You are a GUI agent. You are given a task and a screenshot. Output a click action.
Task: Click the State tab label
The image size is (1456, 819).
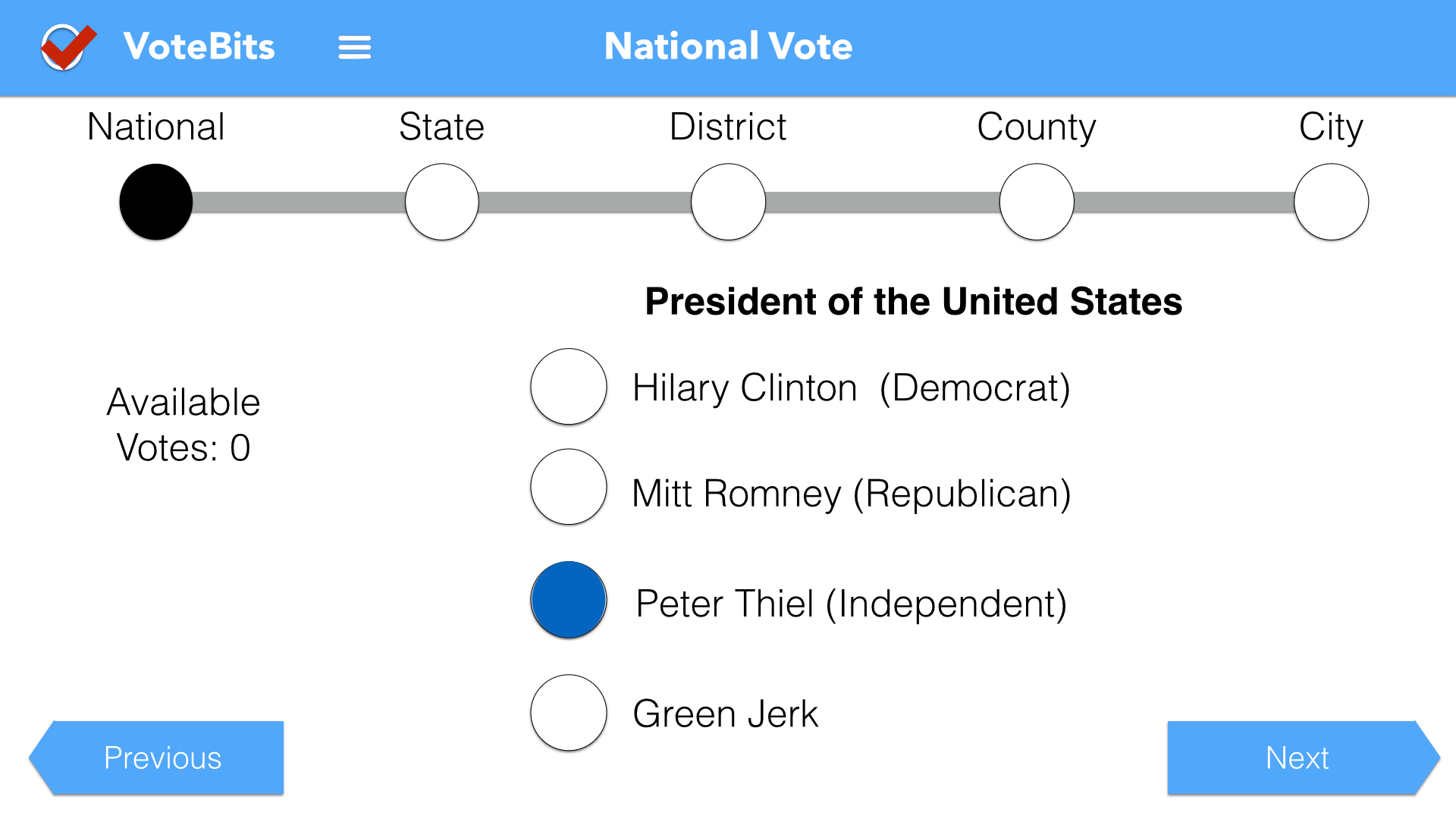[x=441, y=127]
